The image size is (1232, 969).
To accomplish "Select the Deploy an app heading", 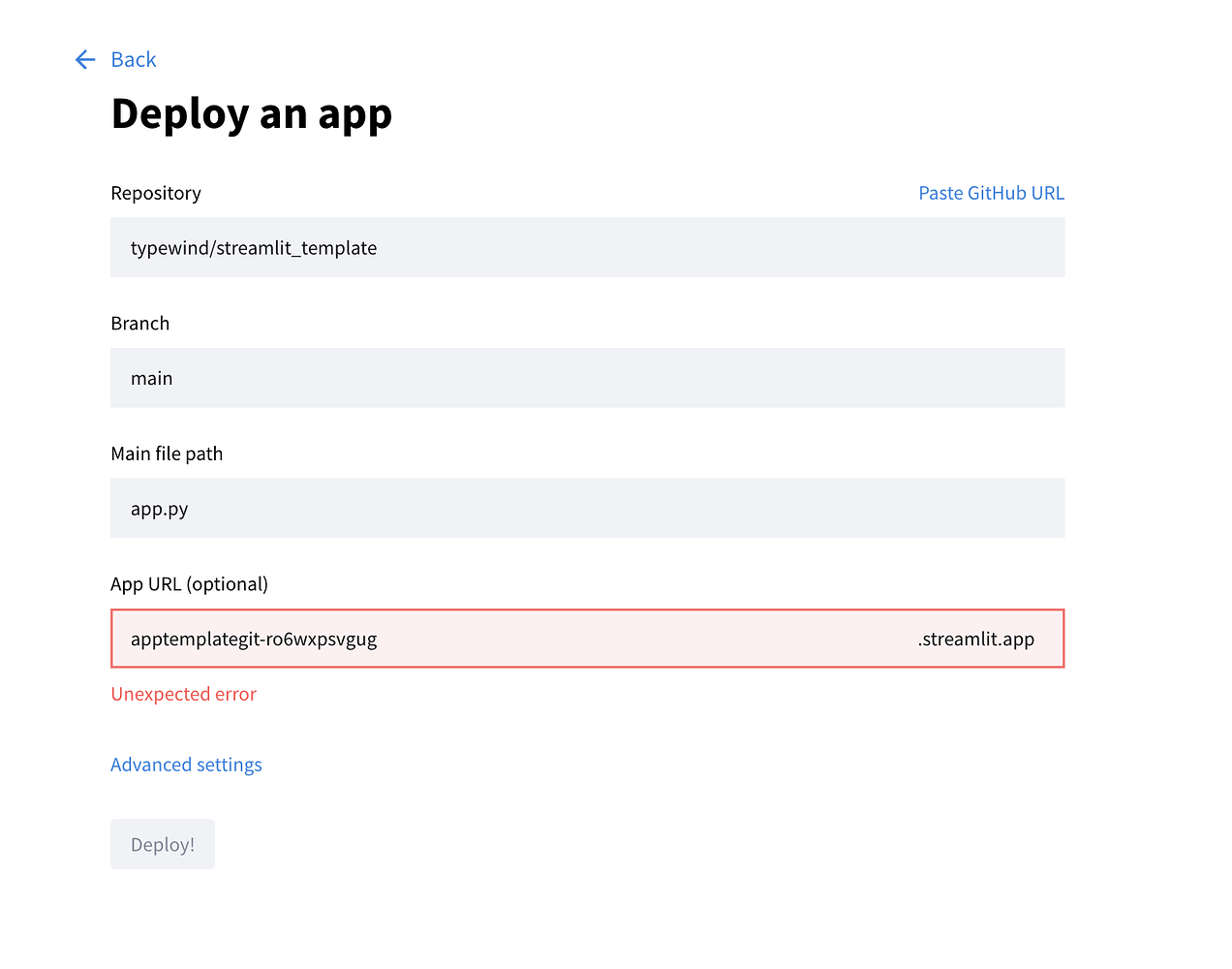I will [x=252, y=113].
